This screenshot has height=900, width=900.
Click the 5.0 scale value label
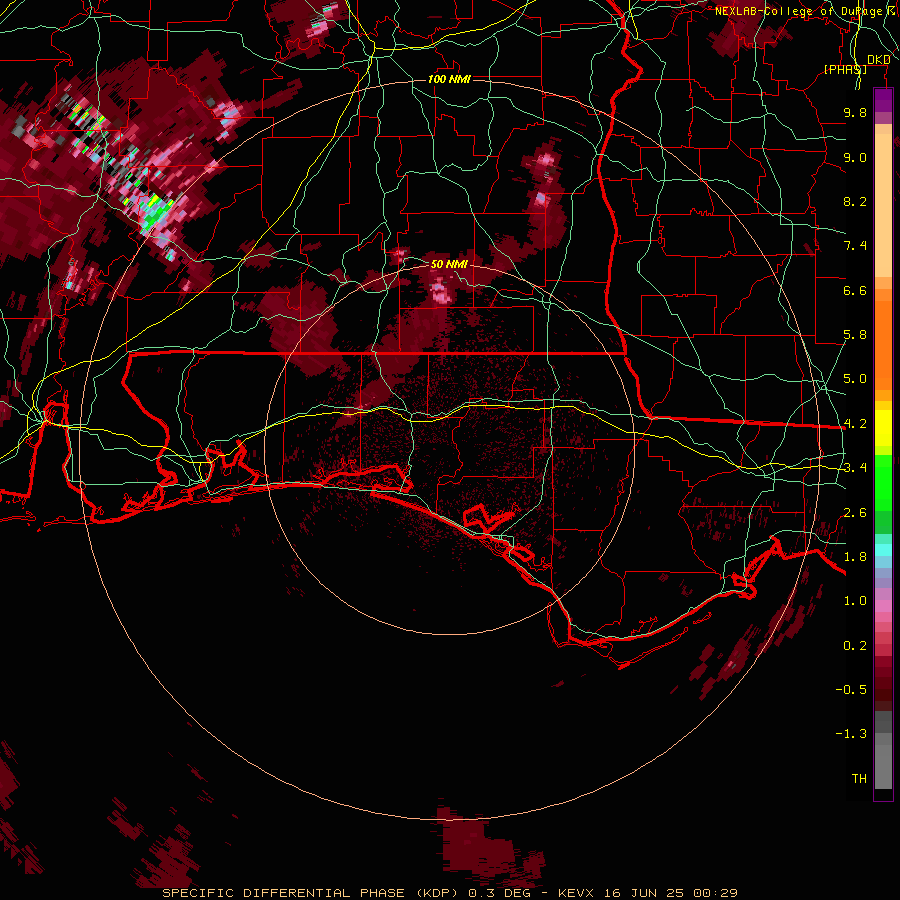point(855,379)
